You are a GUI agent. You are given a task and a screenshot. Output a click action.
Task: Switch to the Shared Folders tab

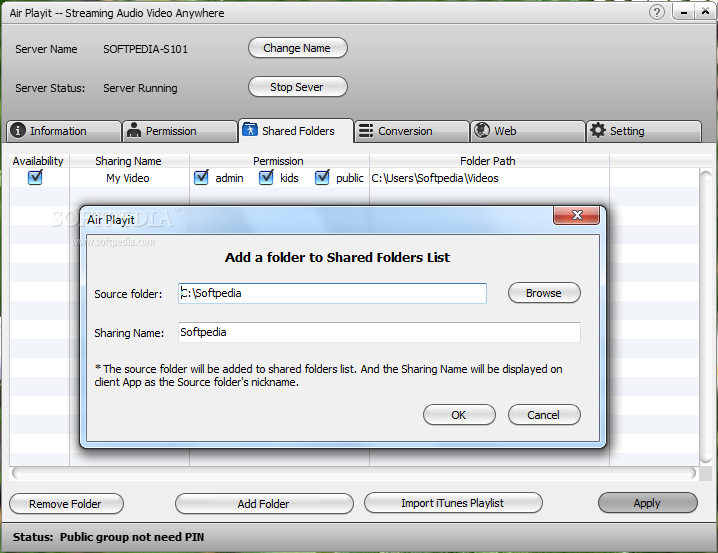point(296,131)
